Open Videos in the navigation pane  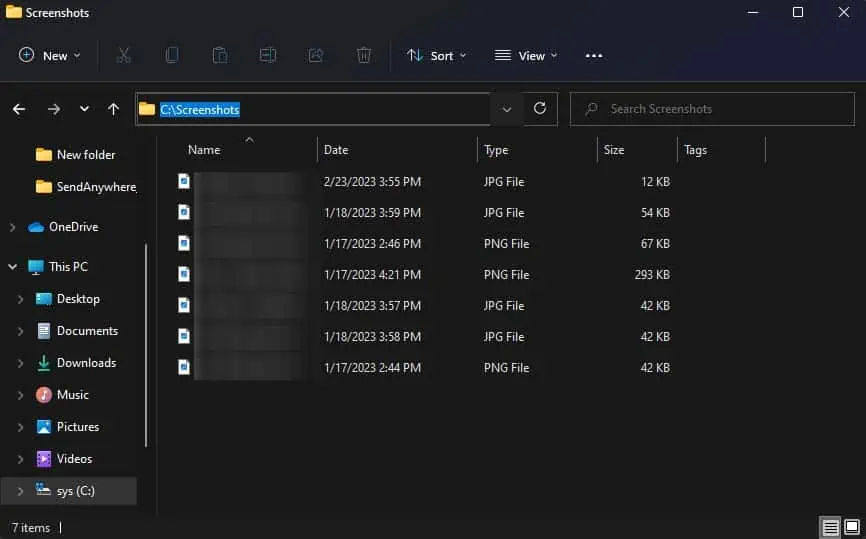tap(64, 459)
